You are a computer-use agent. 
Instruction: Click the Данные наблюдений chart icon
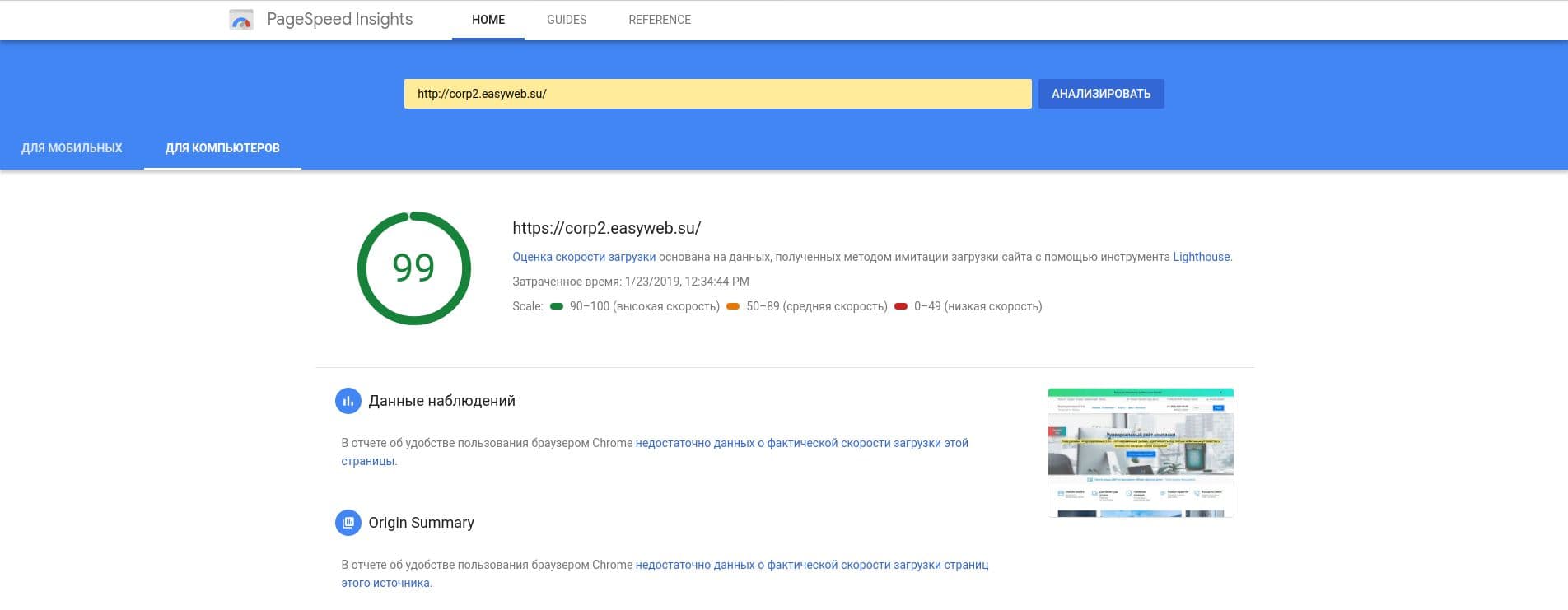pos(348,401)
